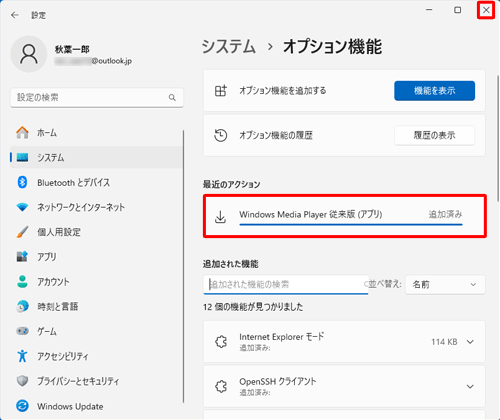Screen dimensions: 500x420
Task: Click the 秋葉一郎 account name
Action: [72, 49]
